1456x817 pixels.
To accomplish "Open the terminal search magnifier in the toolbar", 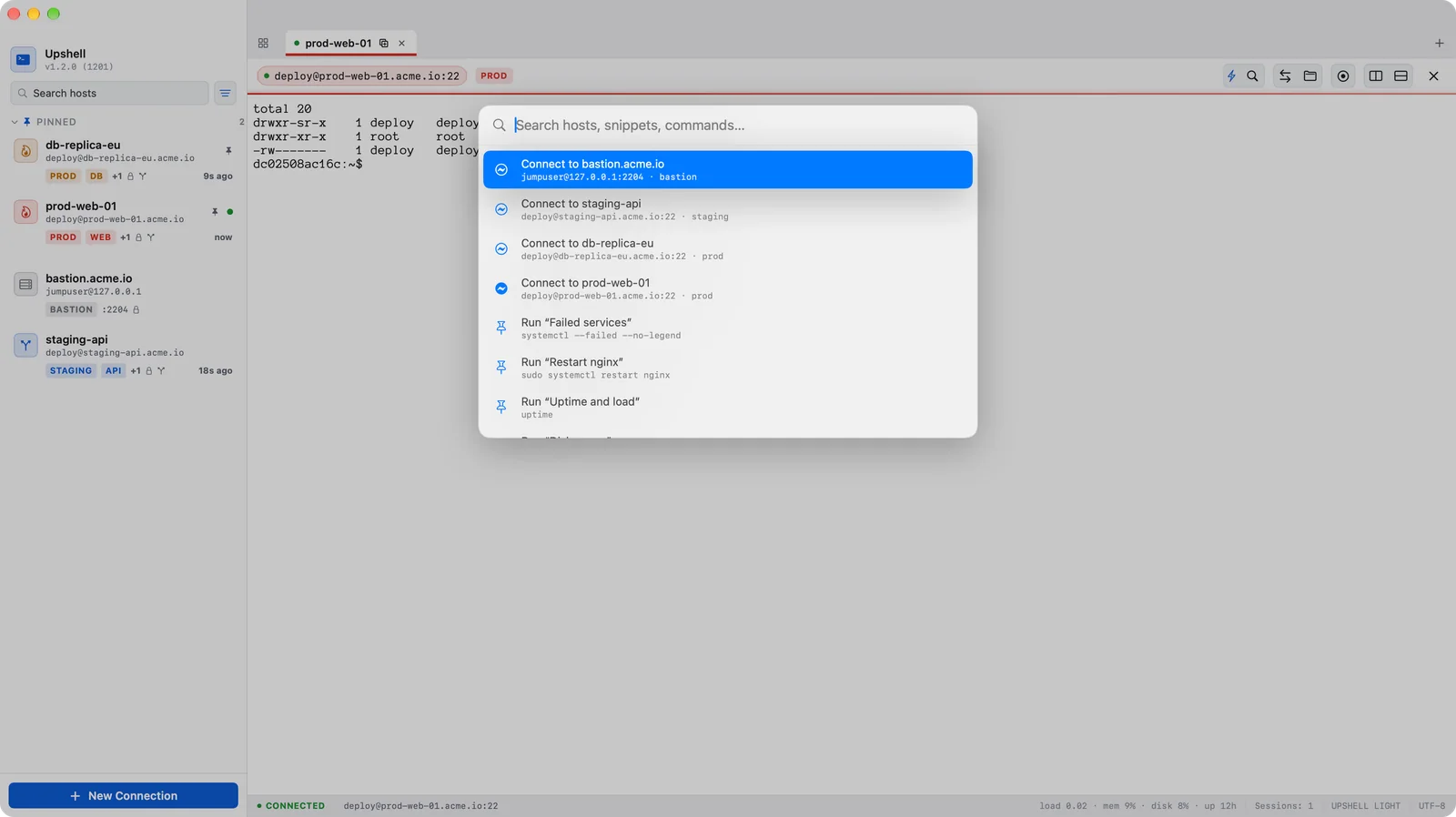I will 1252,76.
